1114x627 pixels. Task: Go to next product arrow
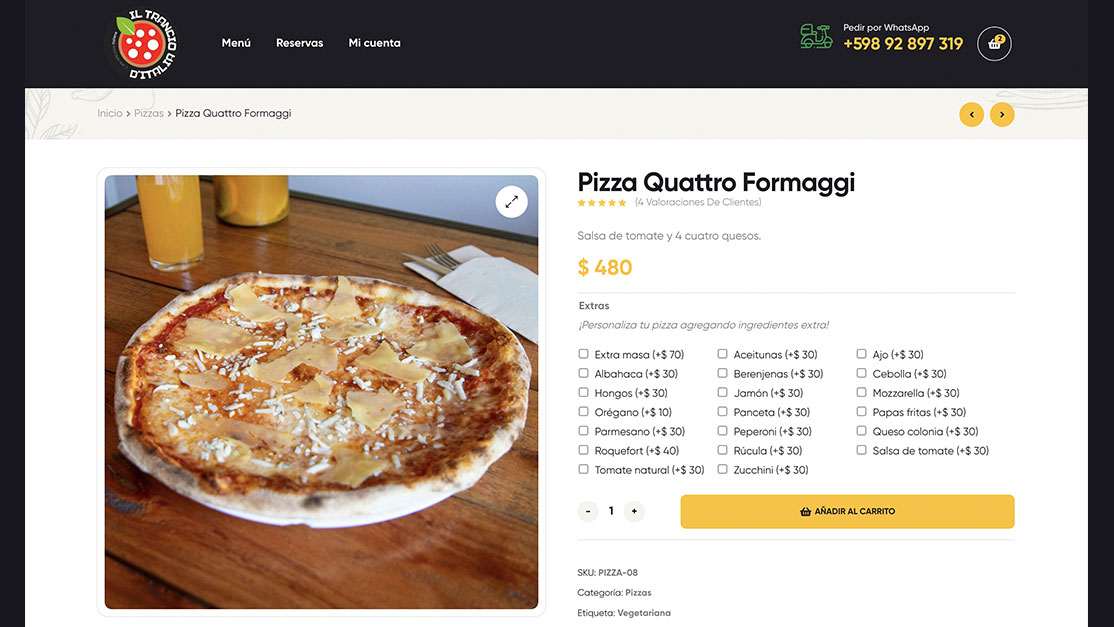point(1002,114)
